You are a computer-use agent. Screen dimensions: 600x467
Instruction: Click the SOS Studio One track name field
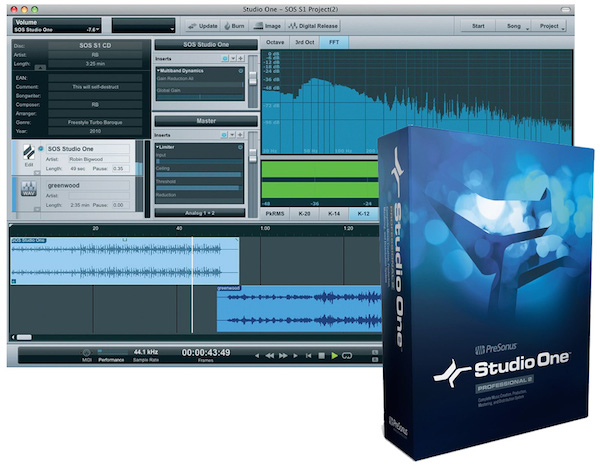point(88,149)
